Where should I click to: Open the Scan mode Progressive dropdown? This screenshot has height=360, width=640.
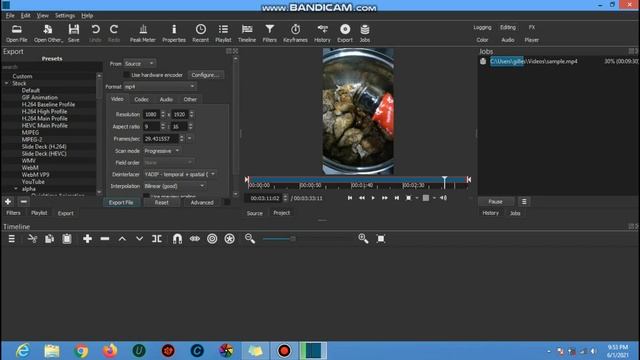pos(162,151)
